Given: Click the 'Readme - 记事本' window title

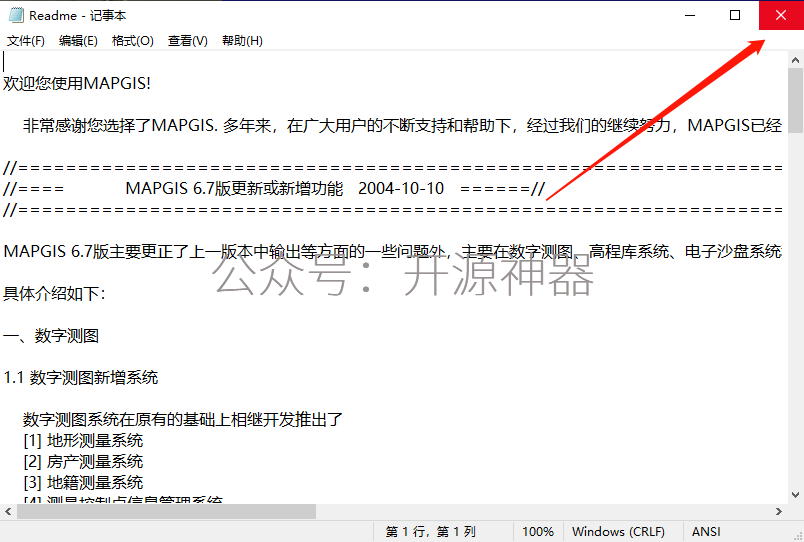Looking at the screenshot, I should [77, 15].
